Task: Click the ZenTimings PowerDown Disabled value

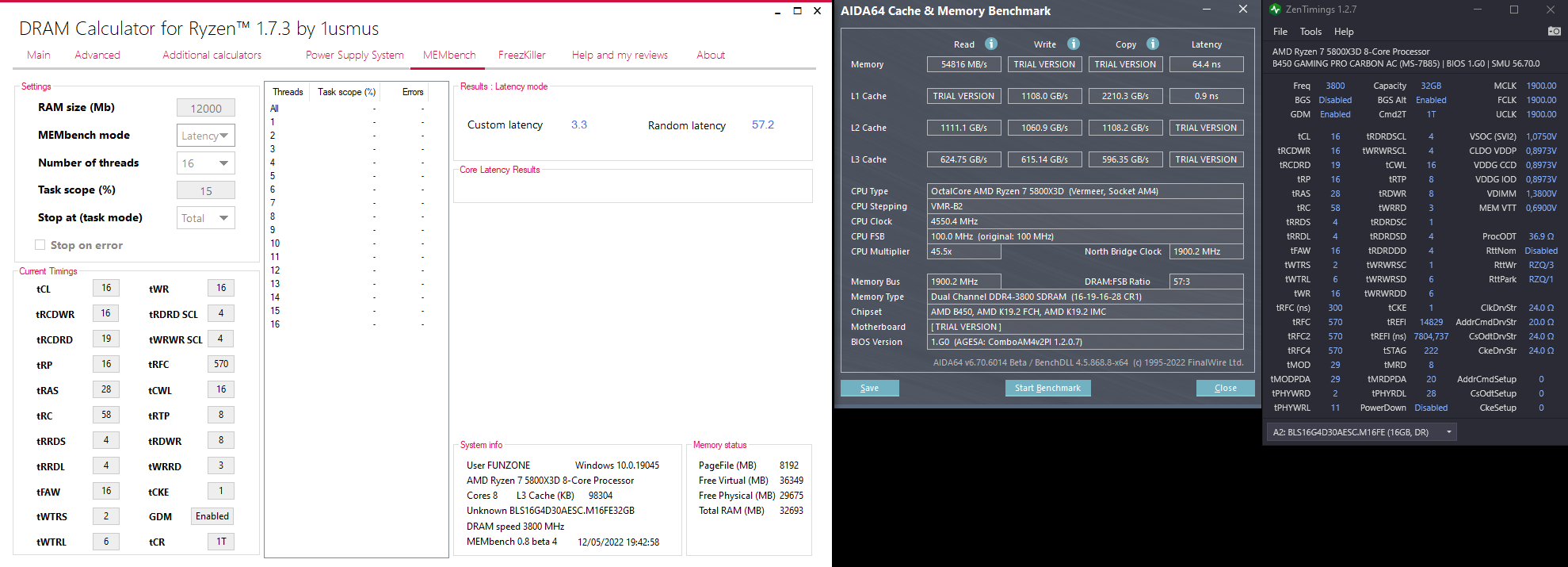Action: 1431,408
